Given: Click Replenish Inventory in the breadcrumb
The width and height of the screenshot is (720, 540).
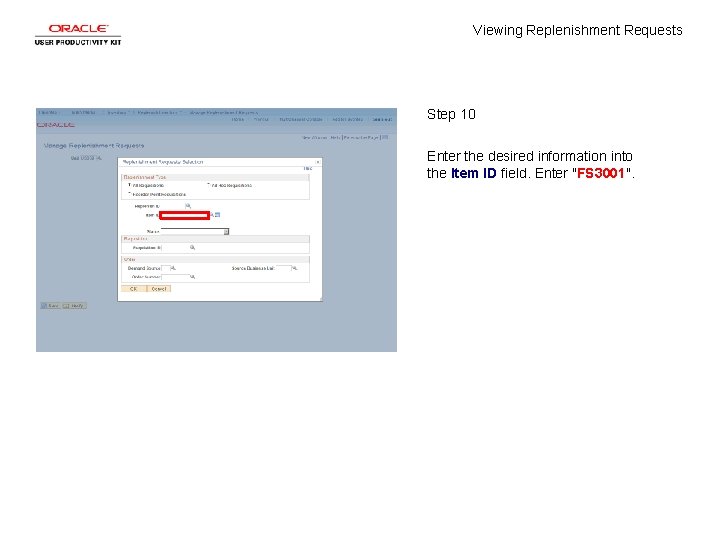Looking at the screenshot, I should [x=157, y=112].
